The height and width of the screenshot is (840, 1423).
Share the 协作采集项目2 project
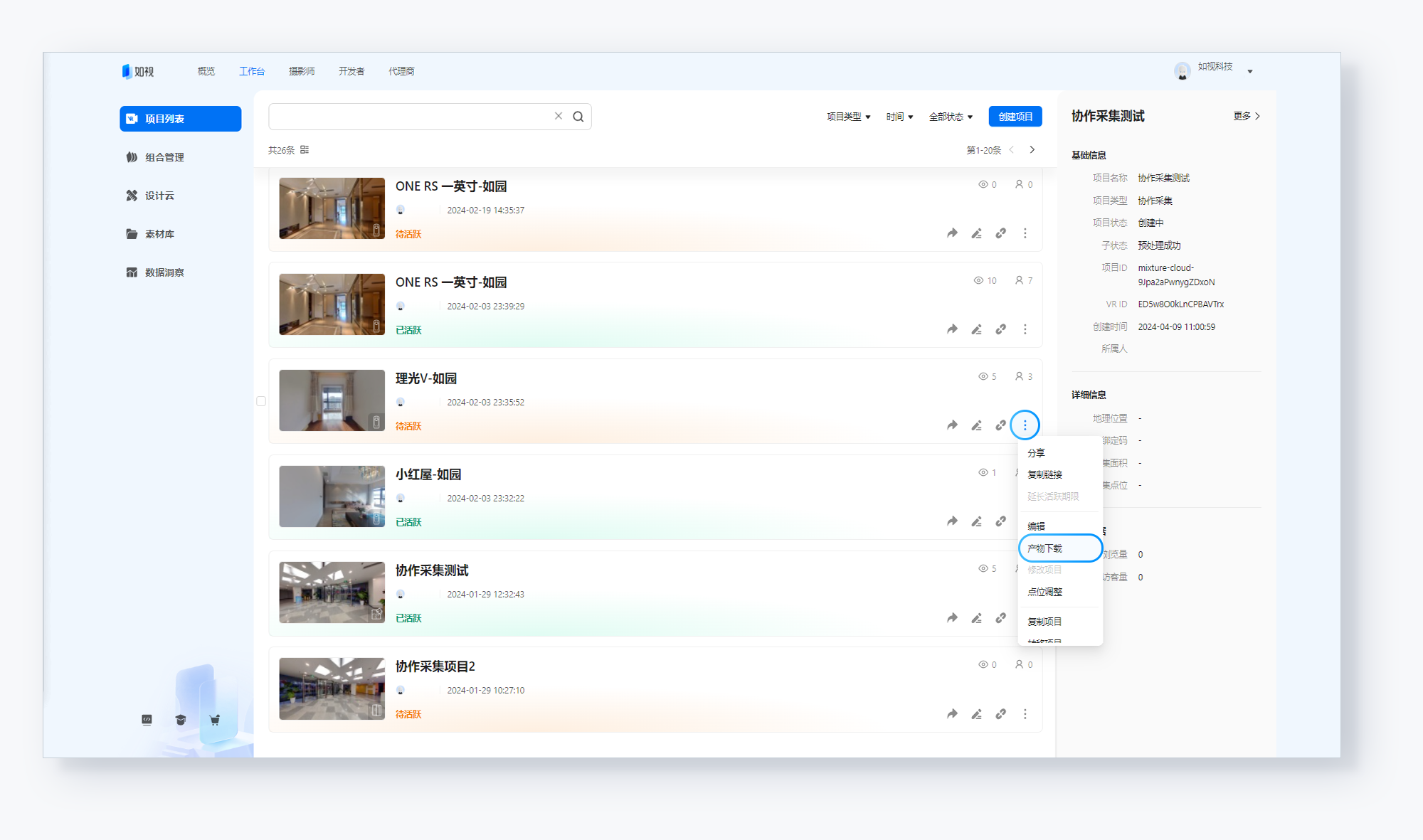pyautogui.click(x=952, y=714)
